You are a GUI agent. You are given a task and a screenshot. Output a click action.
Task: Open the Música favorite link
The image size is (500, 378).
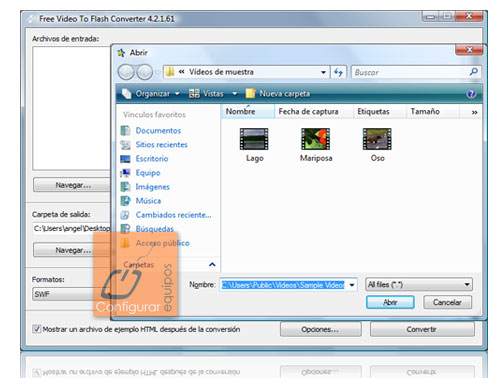(148, 201)
